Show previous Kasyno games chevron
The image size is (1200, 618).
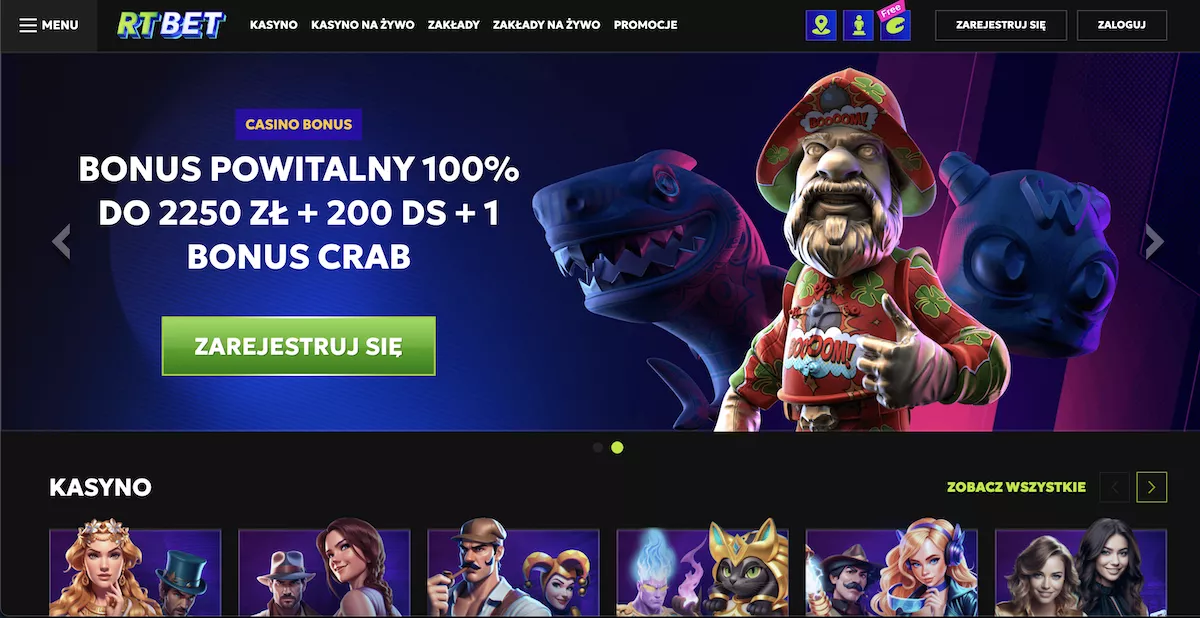coord(1115,487)
